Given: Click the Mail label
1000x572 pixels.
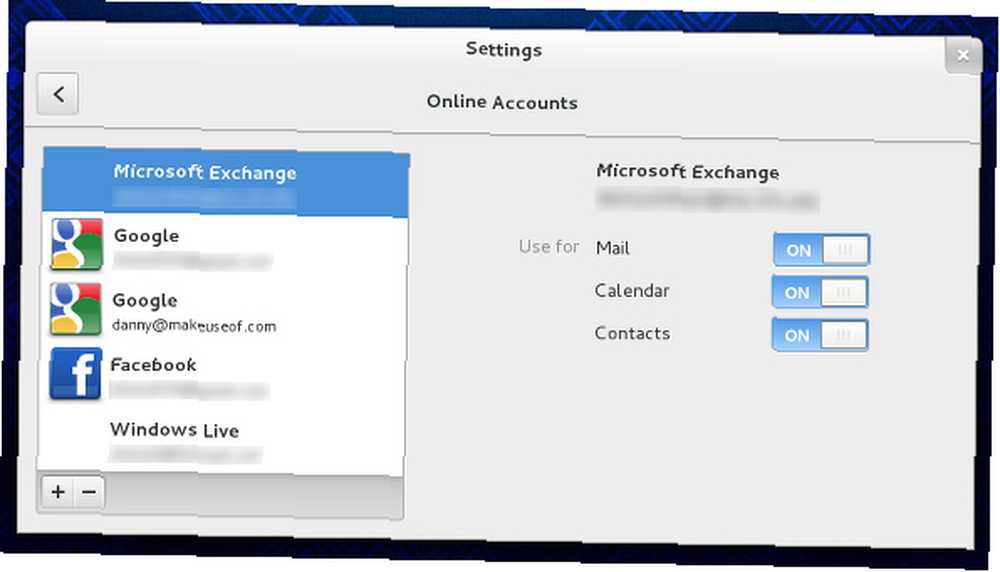Looking at the screenshot, I should pos(612,247).
